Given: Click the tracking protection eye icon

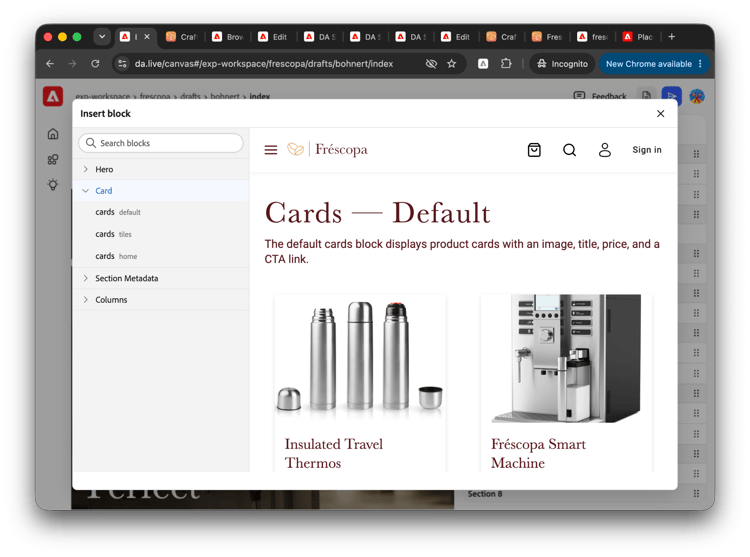Looking at the screenshot, I should [431, 64].
